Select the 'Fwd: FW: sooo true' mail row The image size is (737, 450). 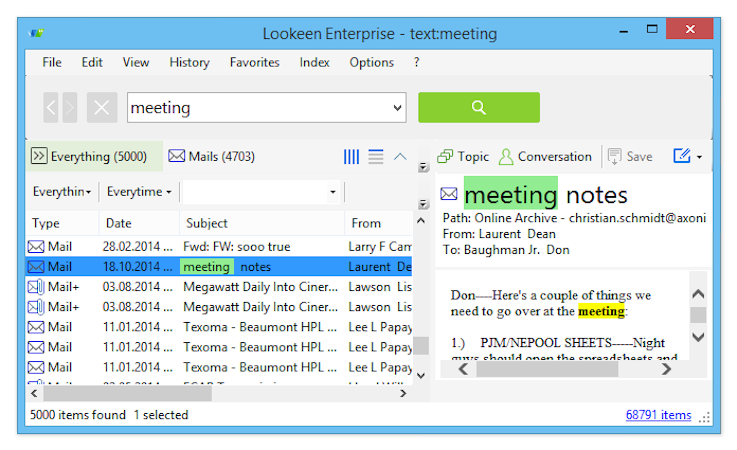(219, 247)
